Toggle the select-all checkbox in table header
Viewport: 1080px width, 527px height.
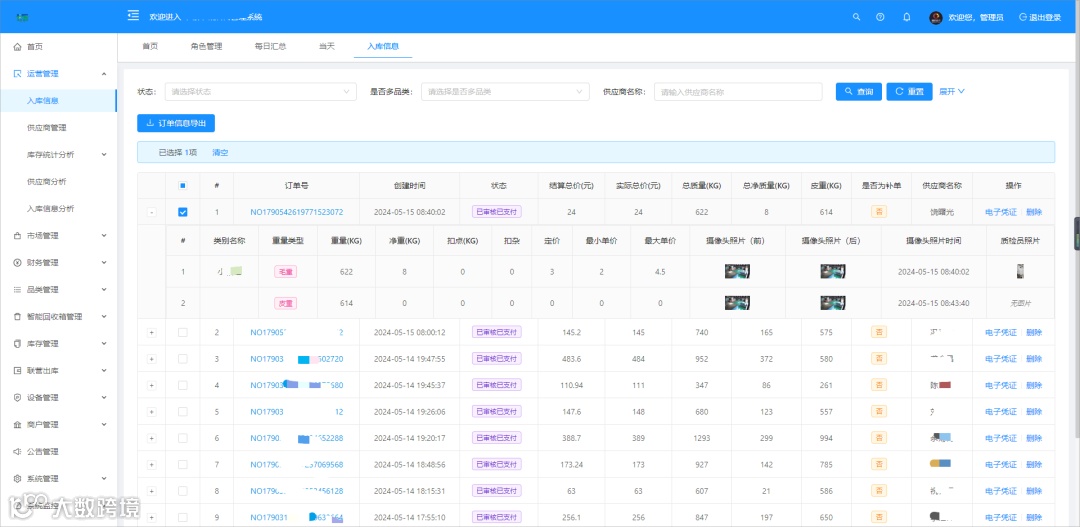183,185
